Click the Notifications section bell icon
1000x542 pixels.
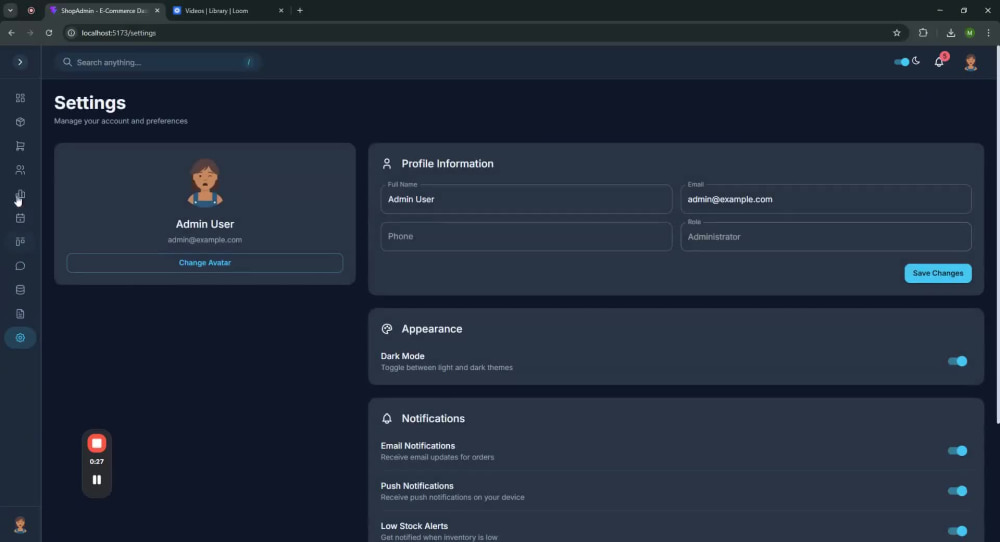[386, 418]
